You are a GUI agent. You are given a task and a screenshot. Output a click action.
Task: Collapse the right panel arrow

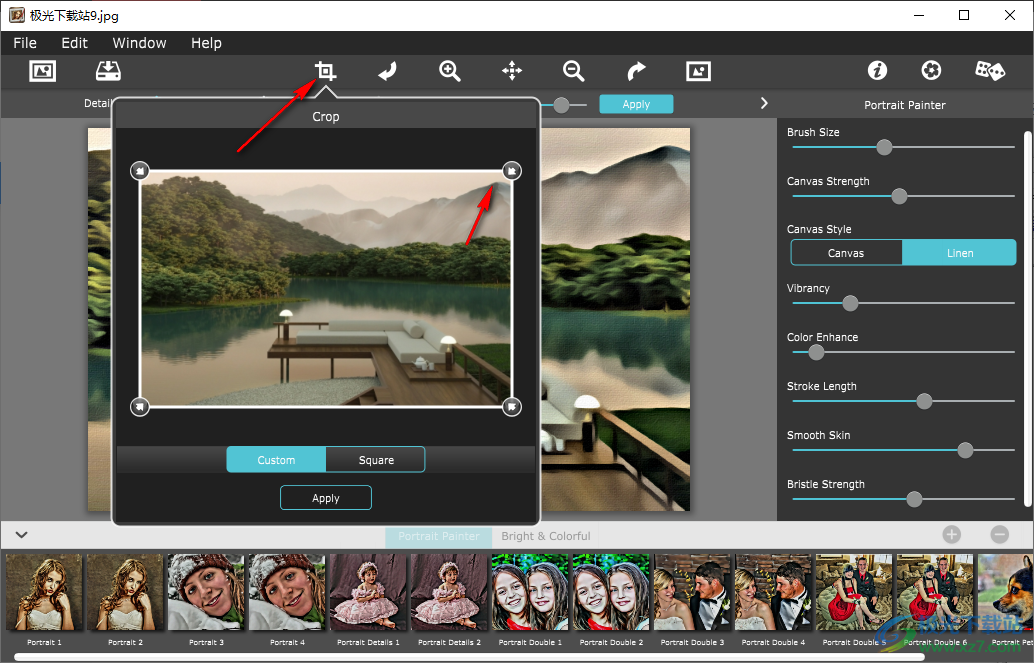tap(764, 104)
